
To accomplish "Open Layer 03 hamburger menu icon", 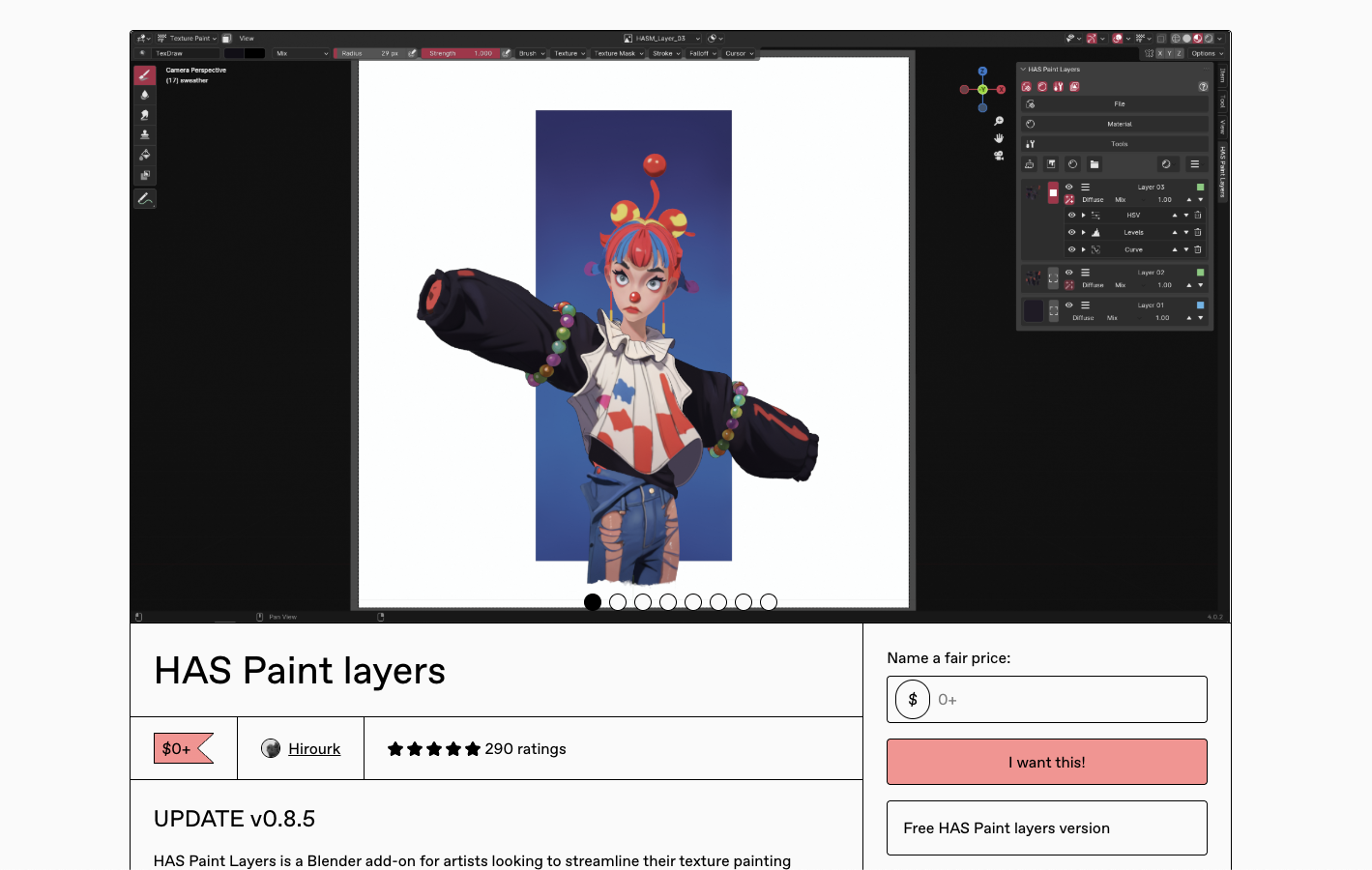I will [x=1085, y=187].
